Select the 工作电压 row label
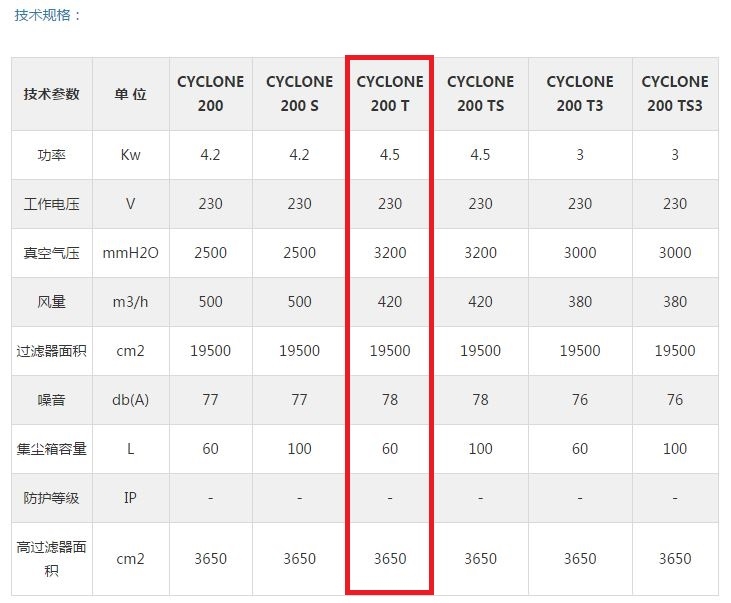Screen dimensions: 731x603 click(52, 204)
